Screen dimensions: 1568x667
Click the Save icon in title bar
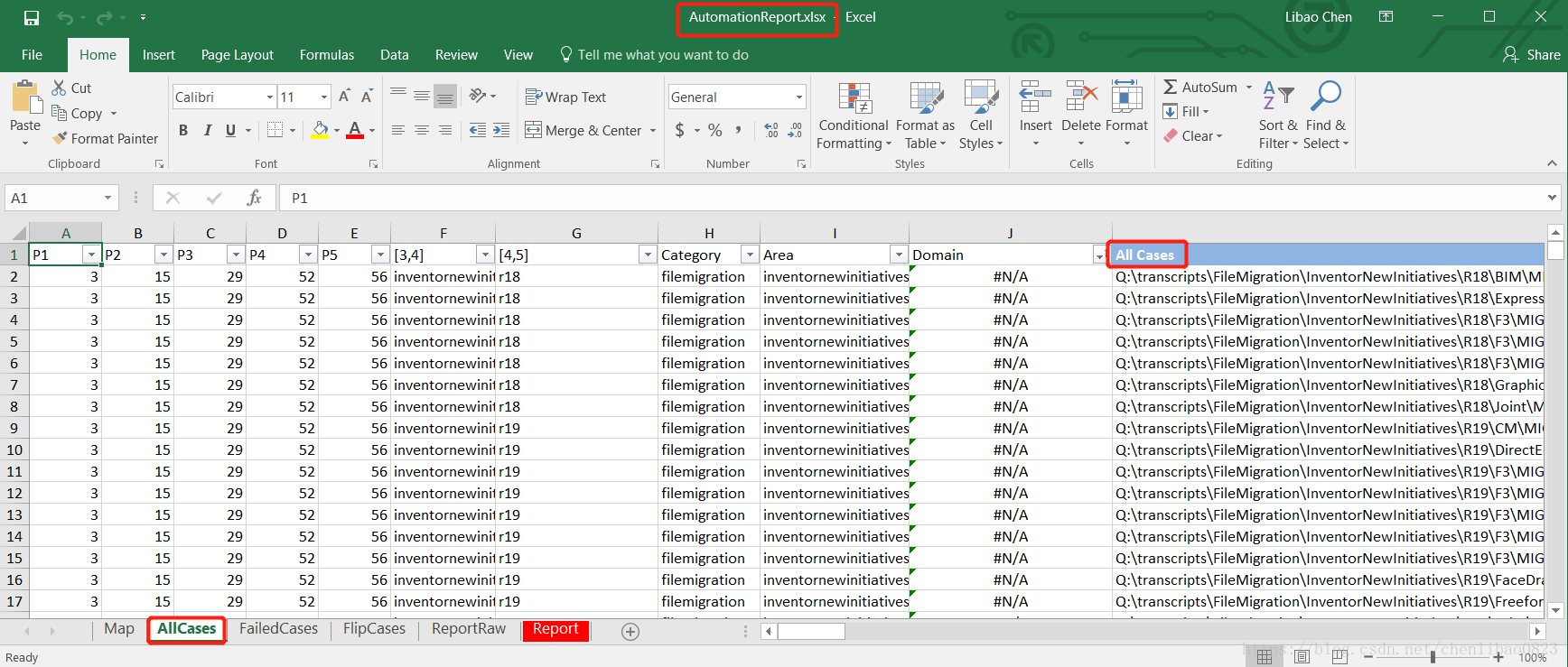point(32,17)
